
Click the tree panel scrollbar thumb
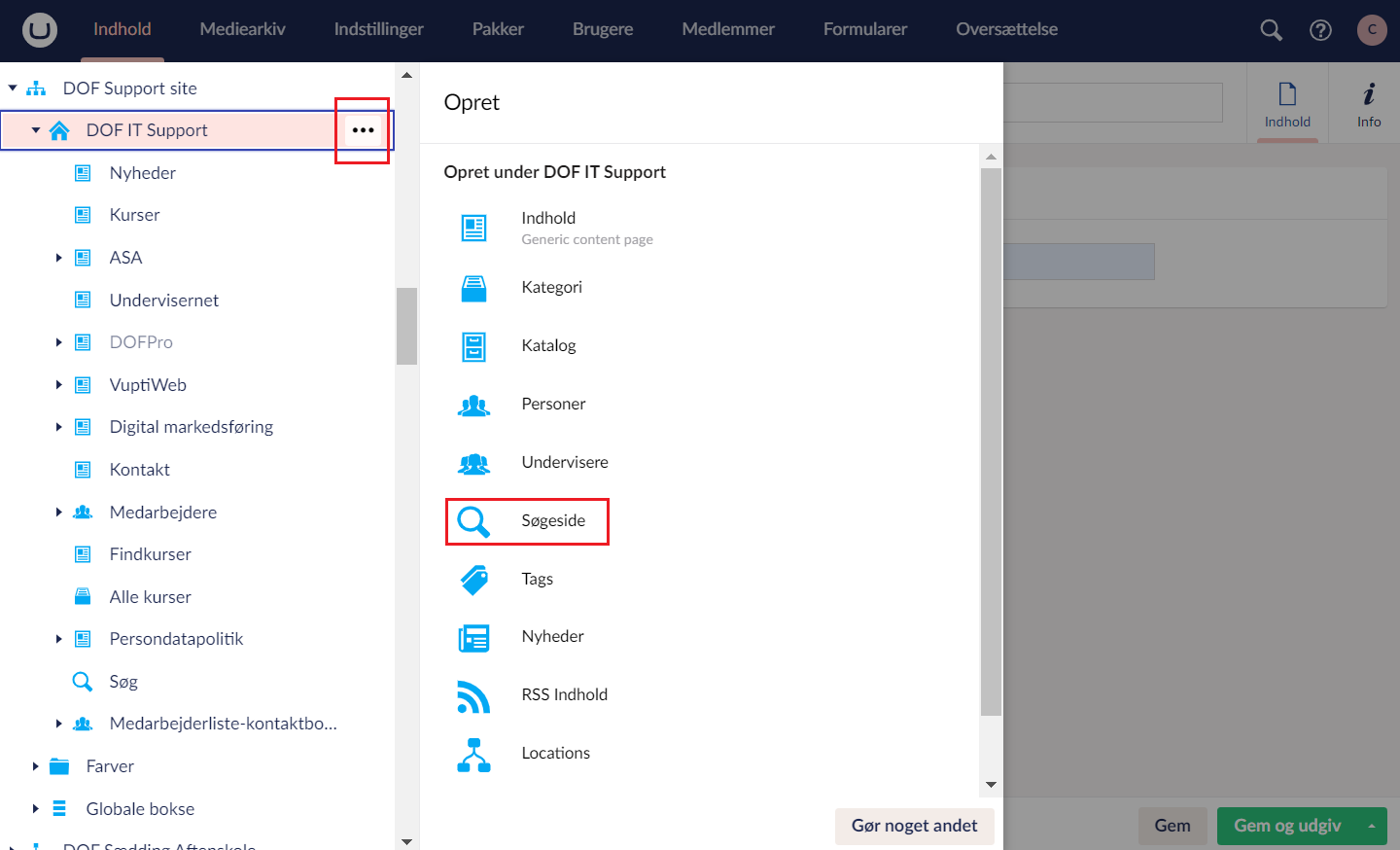[x=406, y=326]
